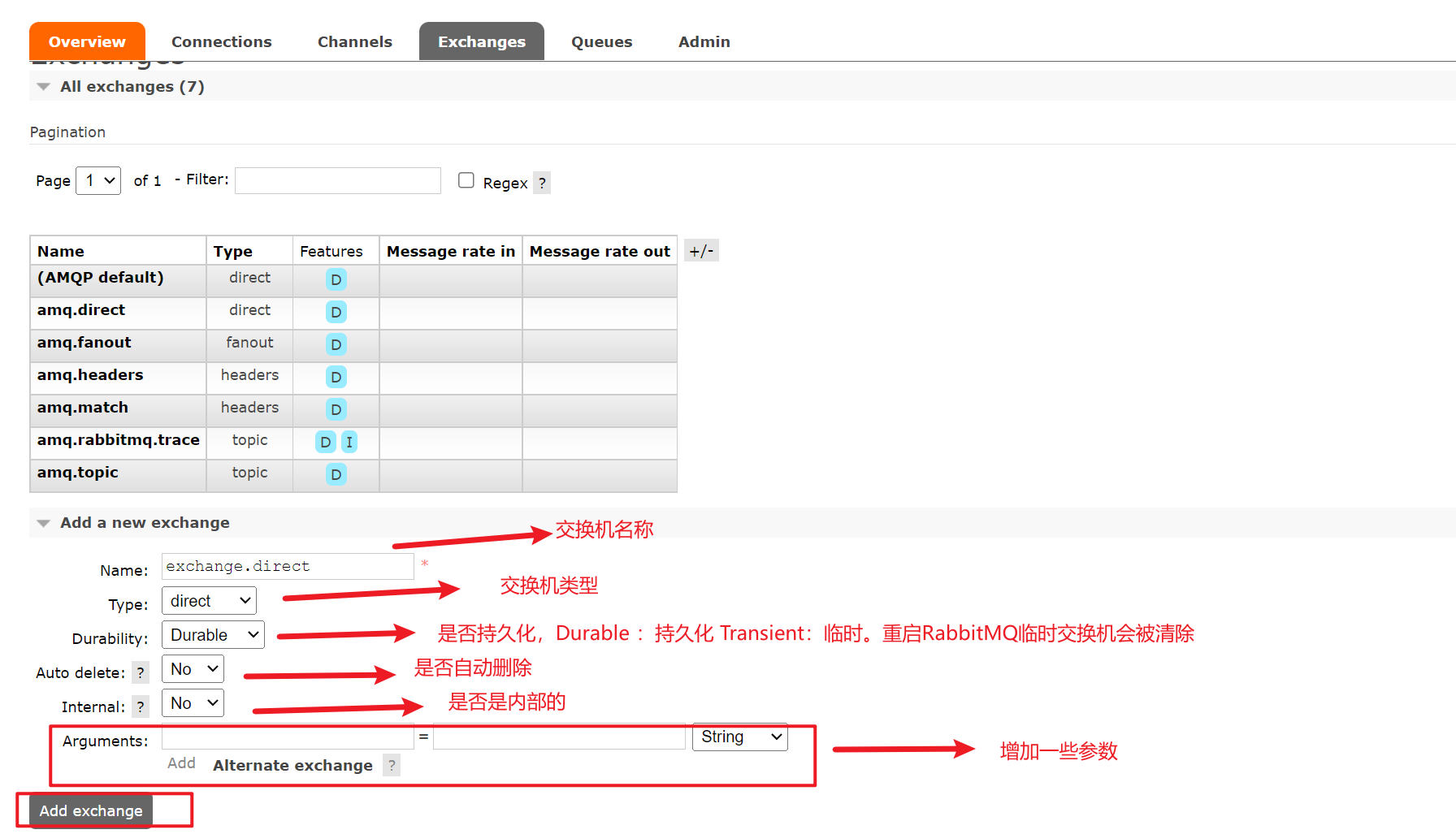Click the Add exchange button
The image size is (1456, 834).
pyautogui.click(x=91, y=810)
